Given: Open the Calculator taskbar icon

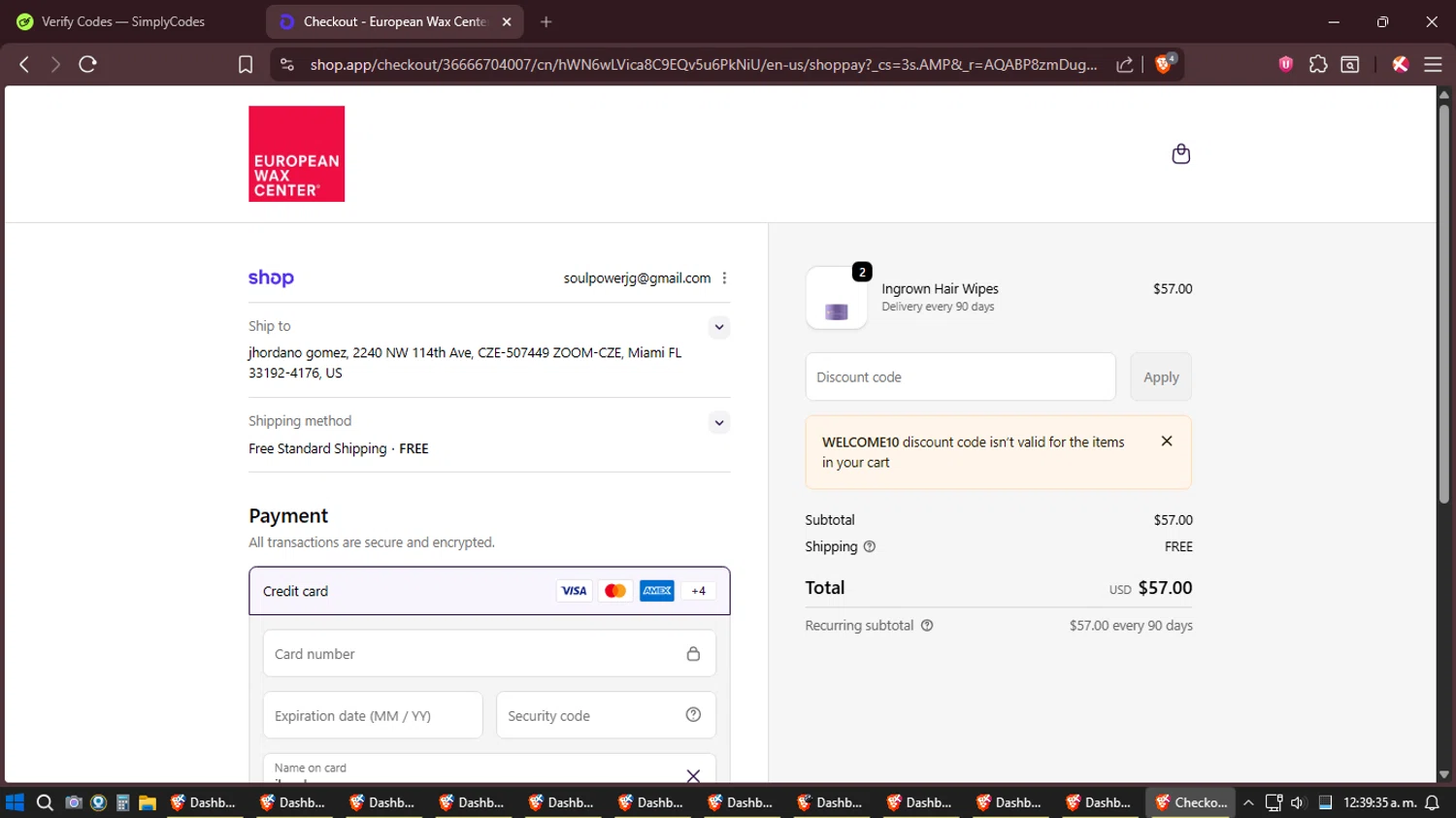Looking at the screenshot, I should point(123,802).
